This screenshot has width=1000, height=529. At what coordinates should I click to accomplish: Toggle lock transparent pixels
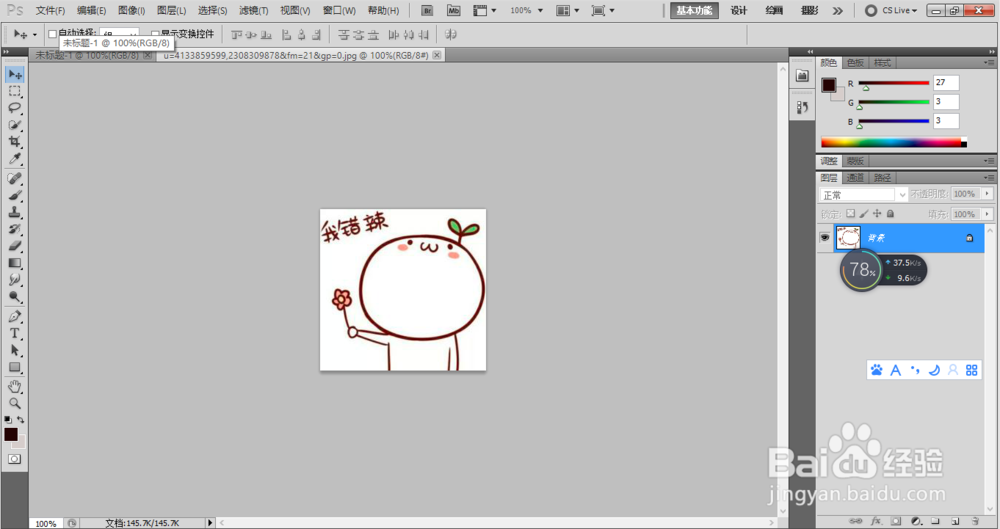click(x=850, y=214)
